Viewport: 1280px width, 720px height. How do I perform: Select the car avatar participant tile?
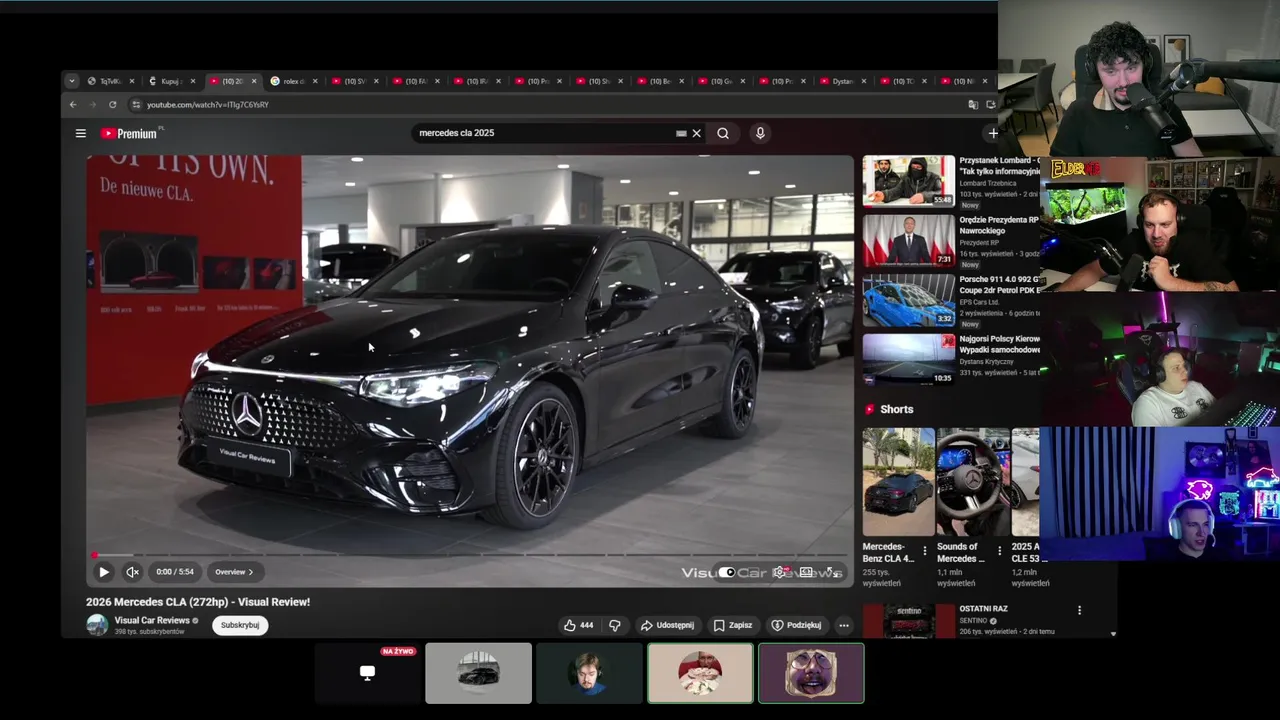click(x=478, y=673)
